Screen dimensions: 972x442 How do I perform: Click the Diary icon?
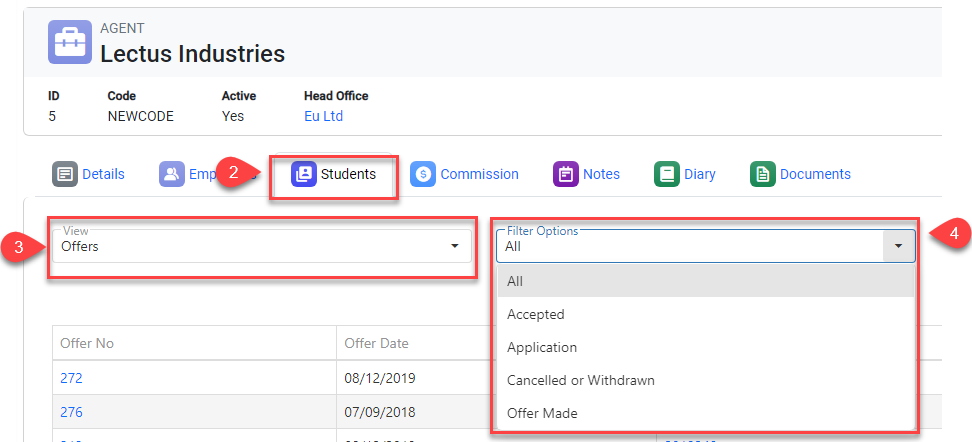[667, 174]
